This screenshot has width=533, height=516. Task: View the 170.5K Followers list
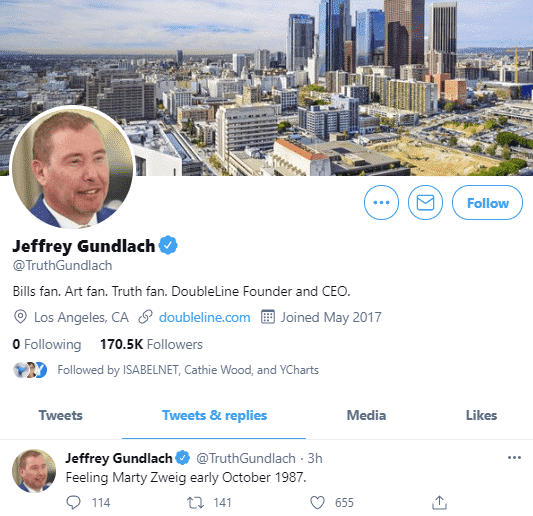click(151, 344)
